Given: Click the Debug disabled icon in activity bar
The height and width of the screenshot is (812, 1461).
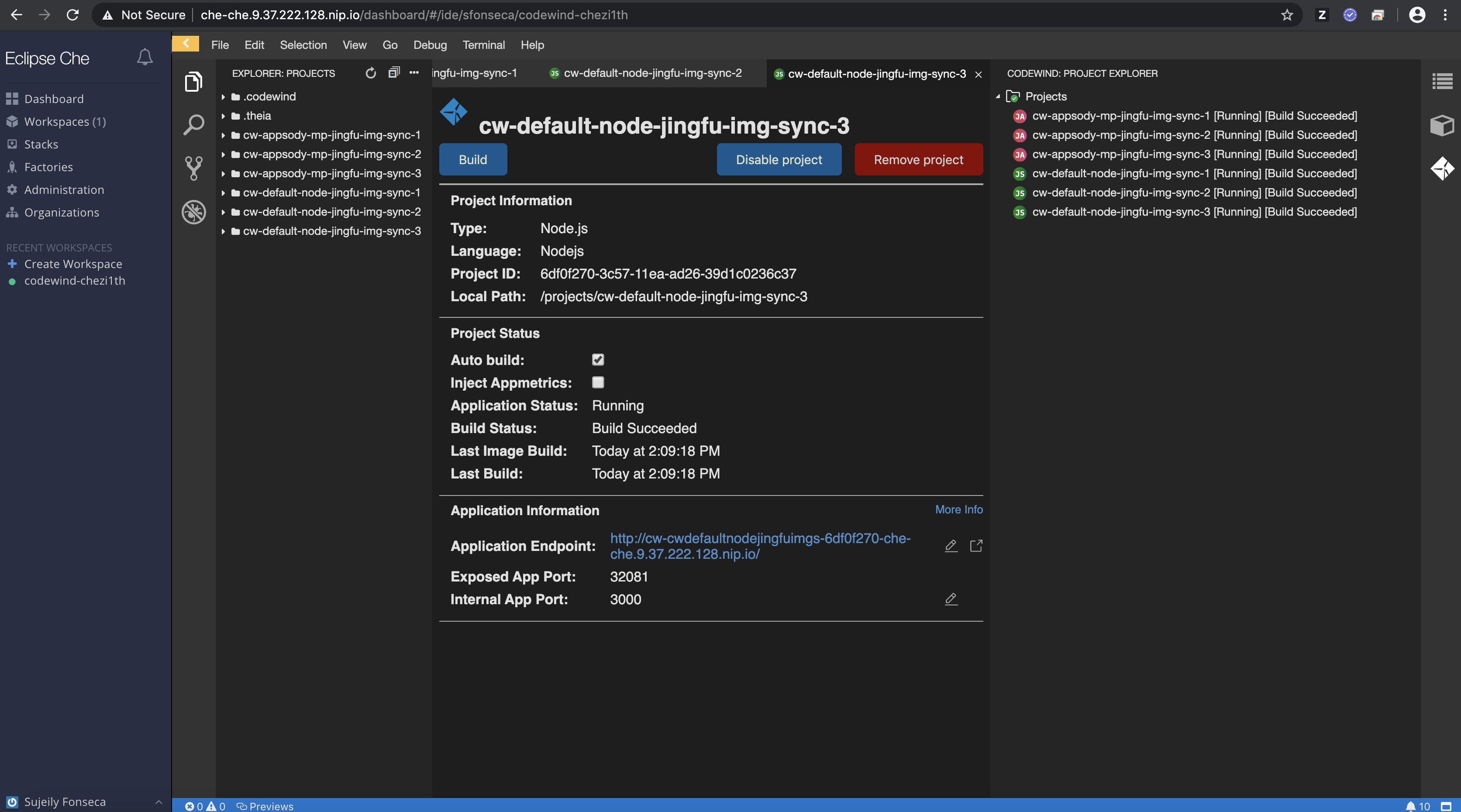Looking at the screenshot, I should coord(193,213).
